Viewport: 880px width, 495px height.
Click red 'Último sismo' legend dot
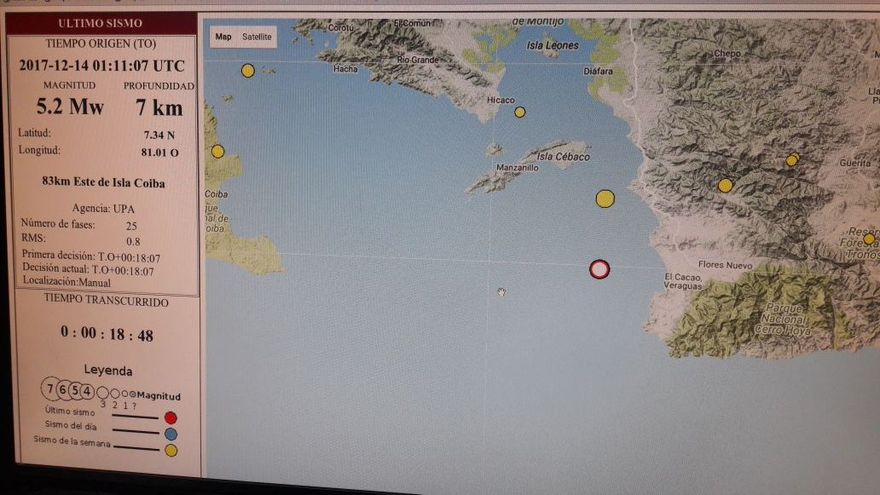[x=170, y=417]
